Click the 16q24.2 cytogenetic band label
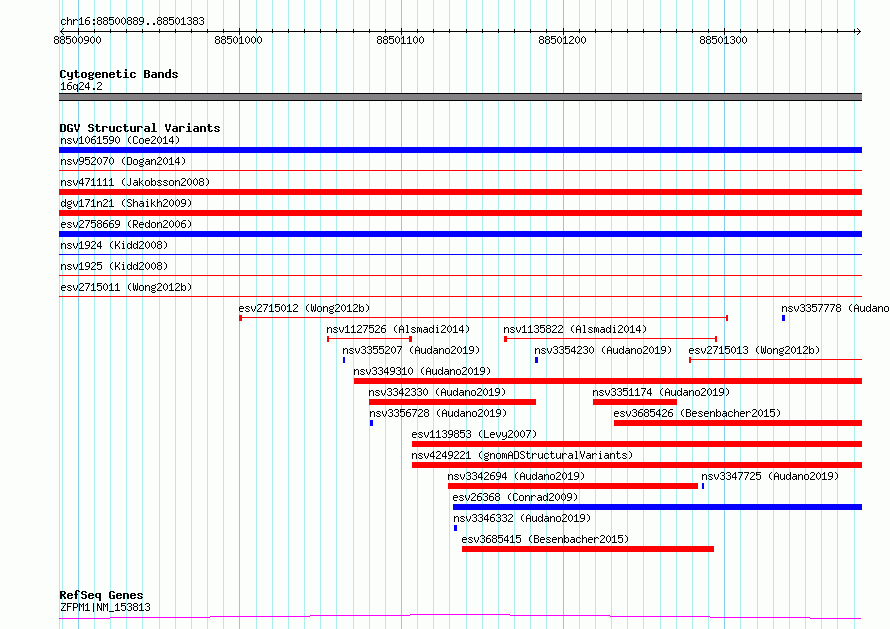The height and width of the screenshot is (629, 890). pos(81,86)
